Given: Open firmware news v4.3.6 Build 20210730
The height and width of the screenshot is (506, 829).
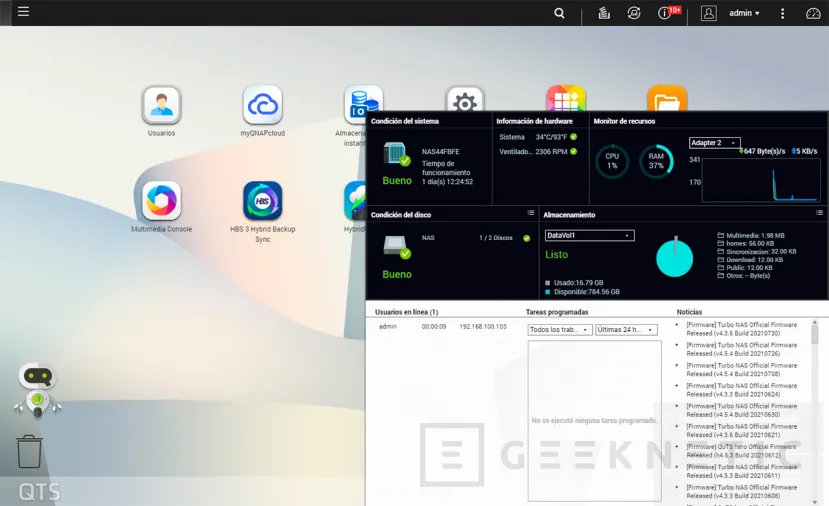Looking at the screenshot, I should [x=741, y=329].
